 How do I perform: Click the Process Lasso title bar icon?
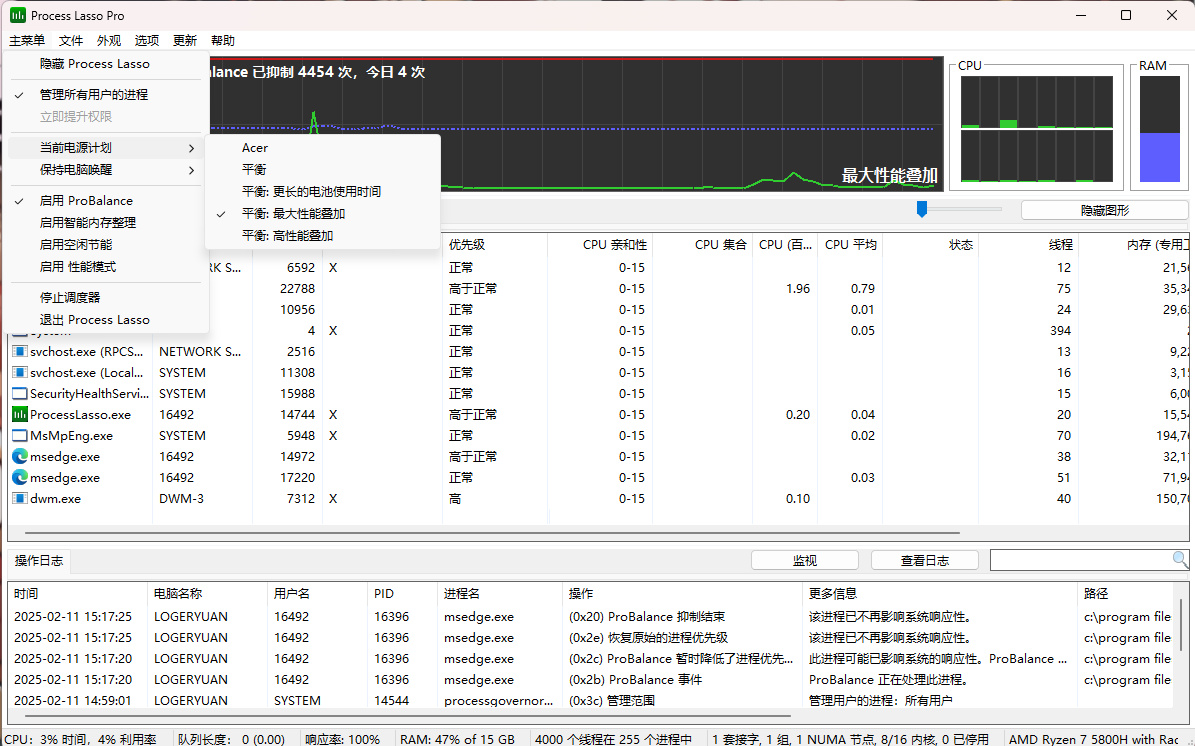(18, 15)
